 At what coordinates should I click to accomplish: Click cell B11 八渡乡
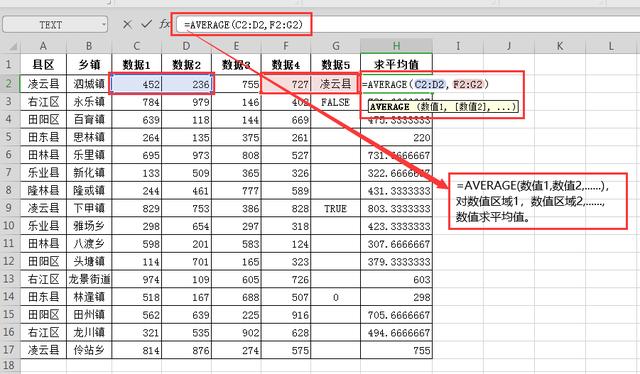pyautogui.click(x=89, y=243)
